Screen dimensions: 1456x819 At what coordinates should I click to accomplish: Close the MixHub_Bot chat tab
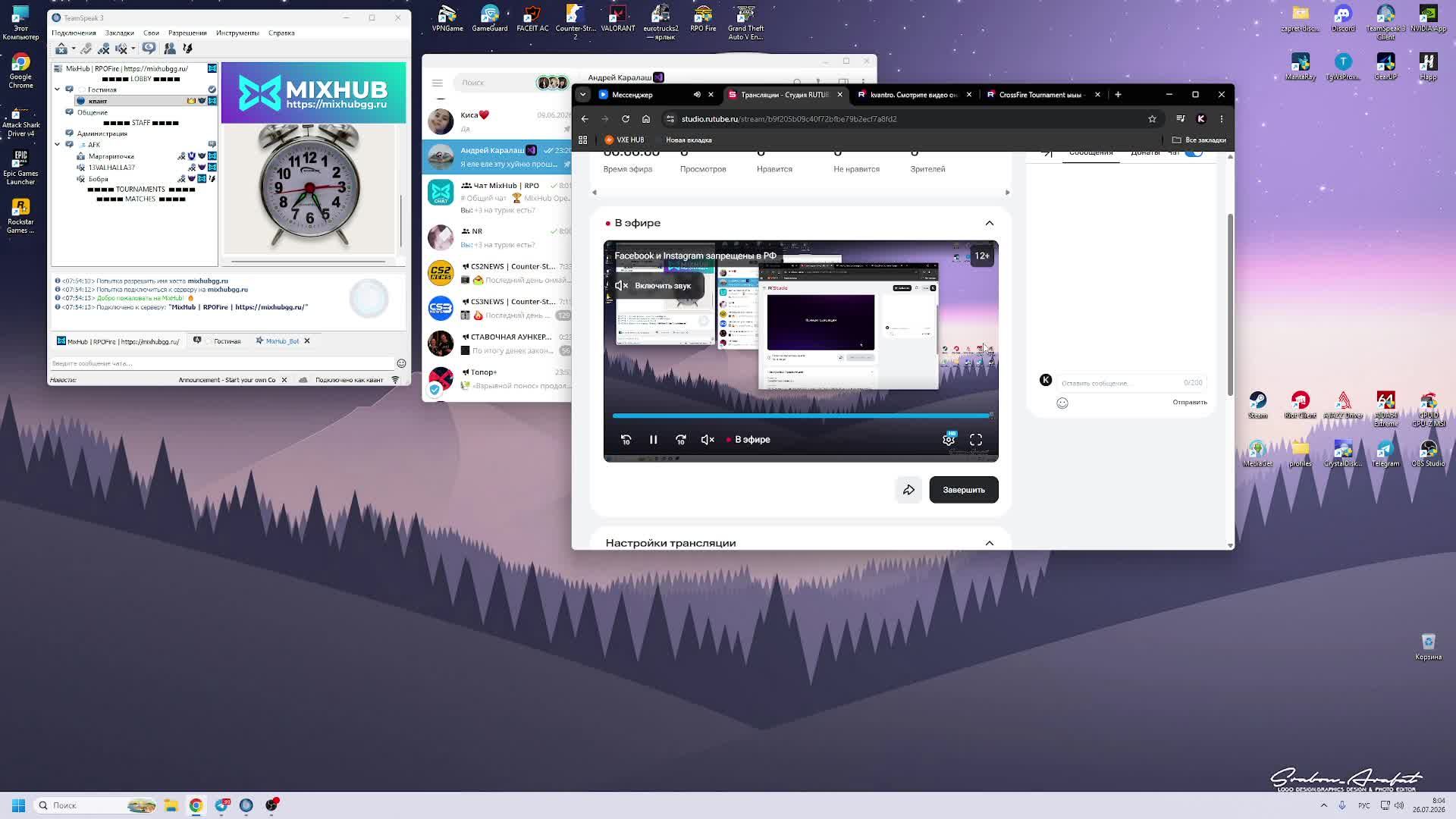[307, 341]
